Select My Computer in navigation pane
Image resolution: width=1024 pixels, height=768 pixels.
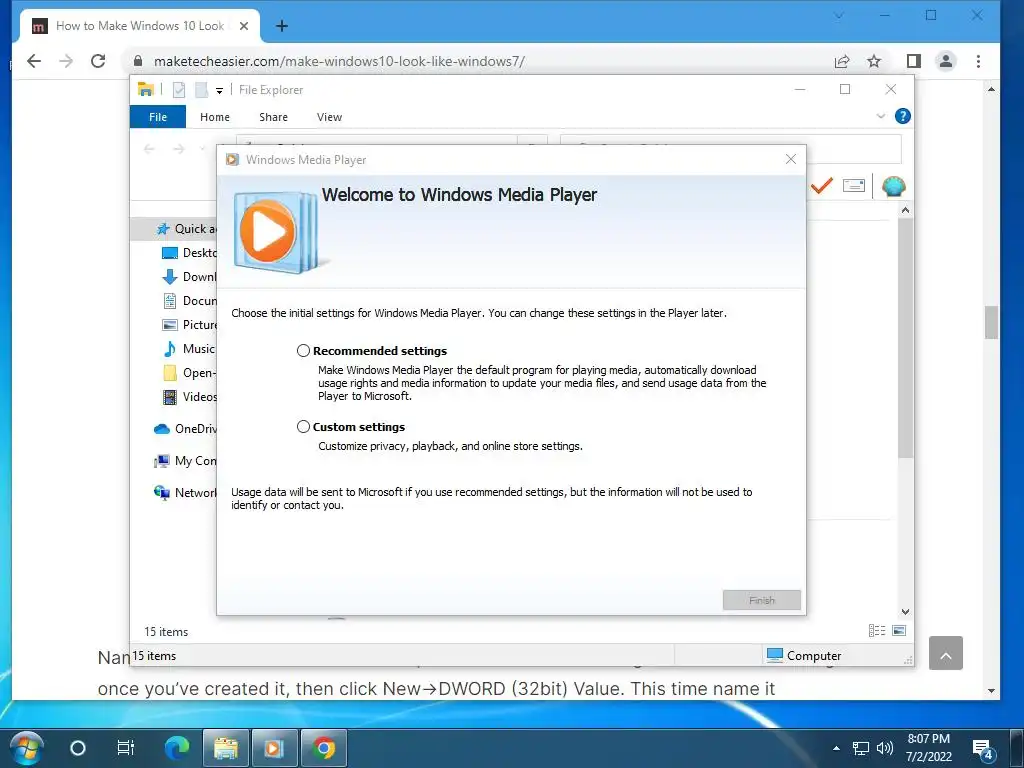click(185, 460)
